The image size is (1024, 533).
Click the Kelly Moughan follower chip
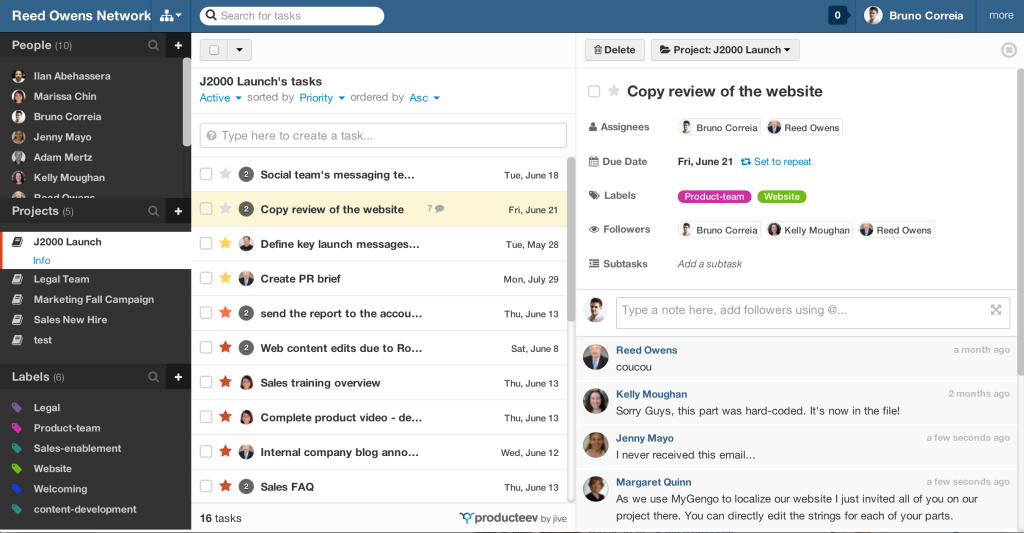pos(808,229)
